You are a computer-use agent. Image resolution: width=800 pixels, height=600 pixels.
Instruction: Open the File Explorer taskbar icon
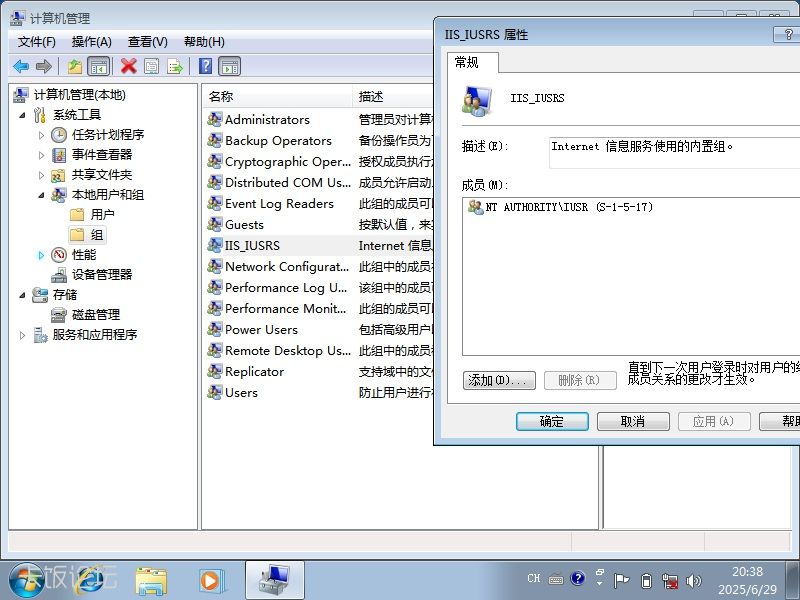151,581
